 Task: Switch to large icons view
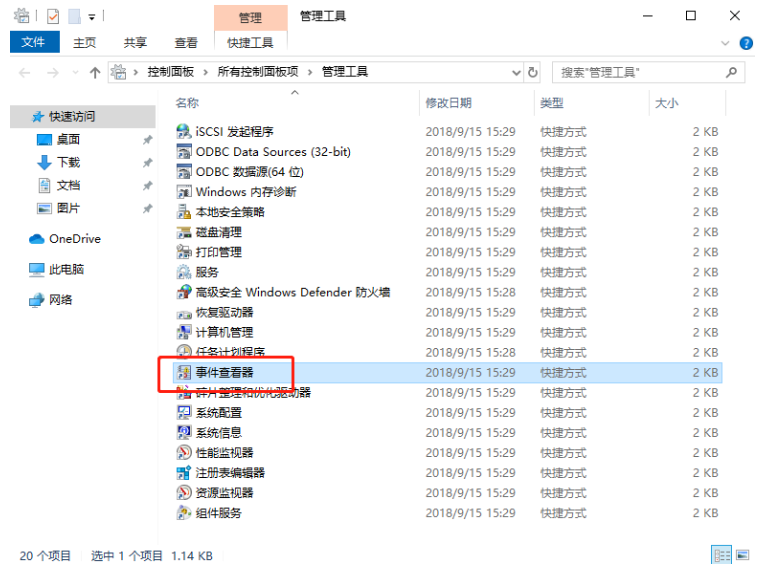740,555
